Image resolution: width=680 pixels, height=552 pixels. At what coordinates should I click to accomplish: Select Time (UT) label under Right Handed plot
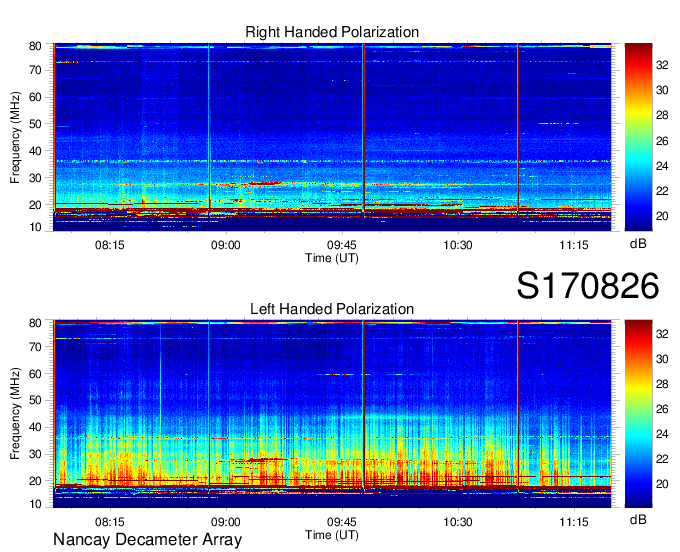pos(332,258)
